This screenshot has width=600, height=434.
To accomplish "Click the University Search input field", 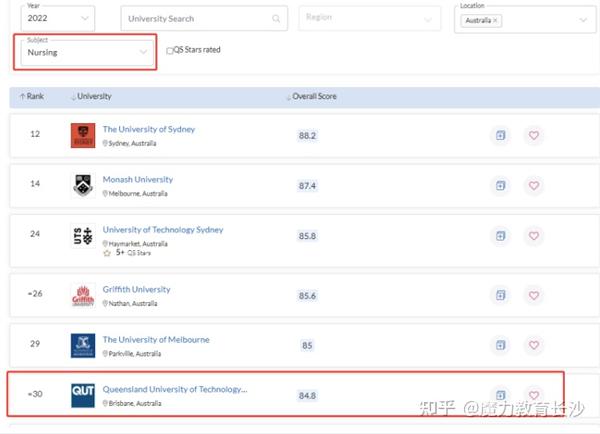I will pos(204,18).
